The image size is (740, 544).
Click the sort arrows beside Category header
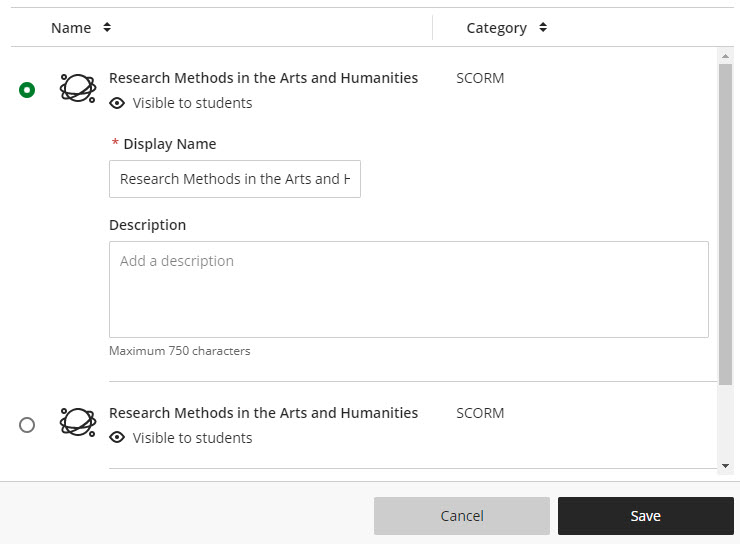pos(543,28)
